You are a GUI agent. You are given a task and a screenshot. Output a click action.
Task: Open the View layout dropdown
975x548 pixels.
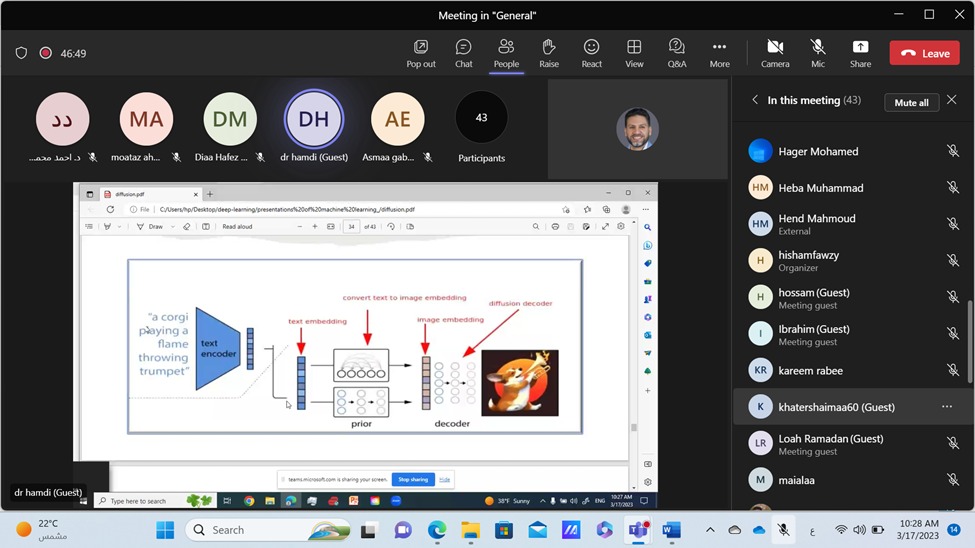[x=634, y=53]
